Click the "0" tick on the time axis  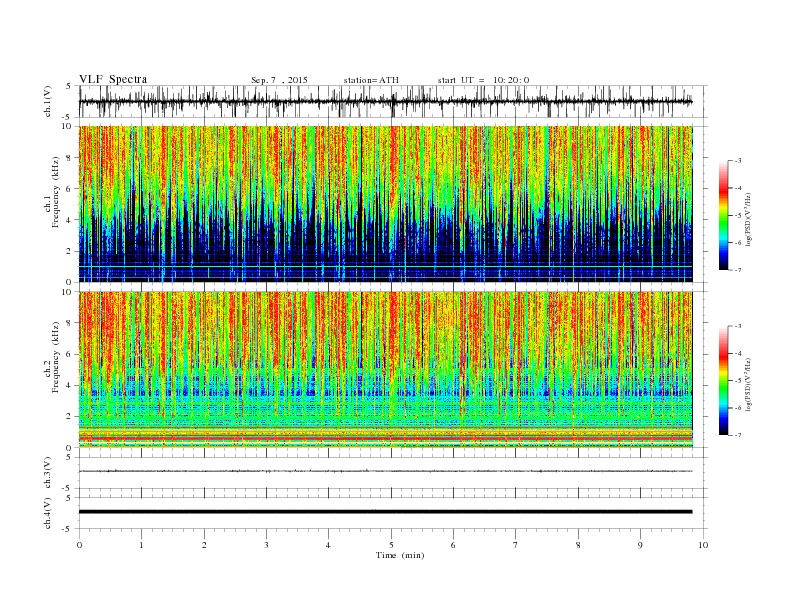click(x=79, y=545)
